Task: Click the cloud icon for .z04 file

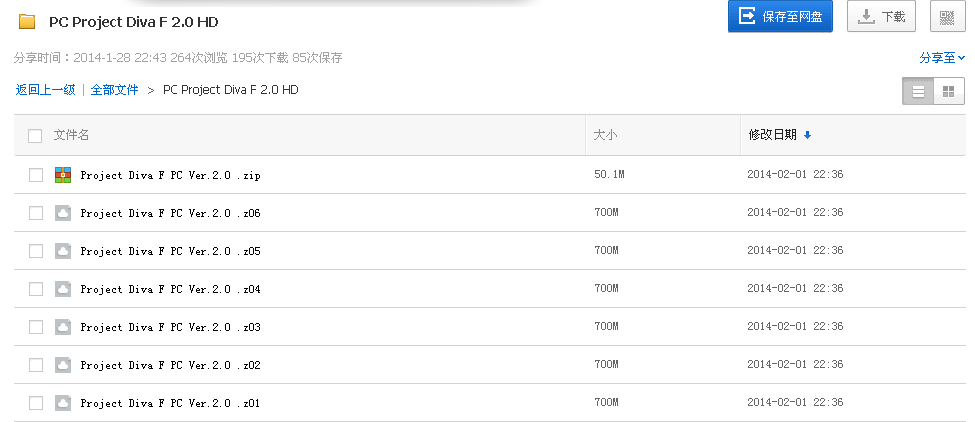Action: pyautogui.click(x=63, y=289)
